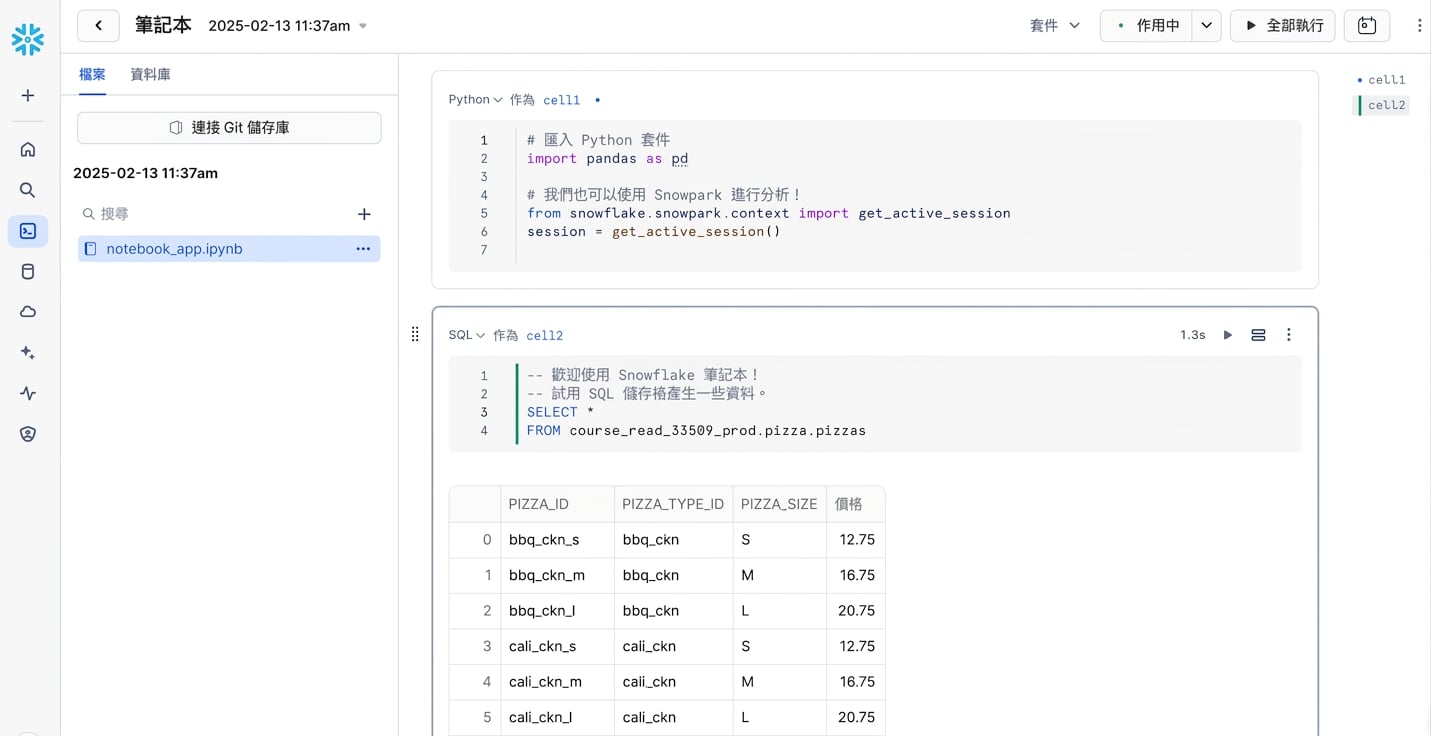Select notebook_app.ipynb file
Image resolution: width=1431 pixels, height=736 pixels.
[x=229, y=249]
